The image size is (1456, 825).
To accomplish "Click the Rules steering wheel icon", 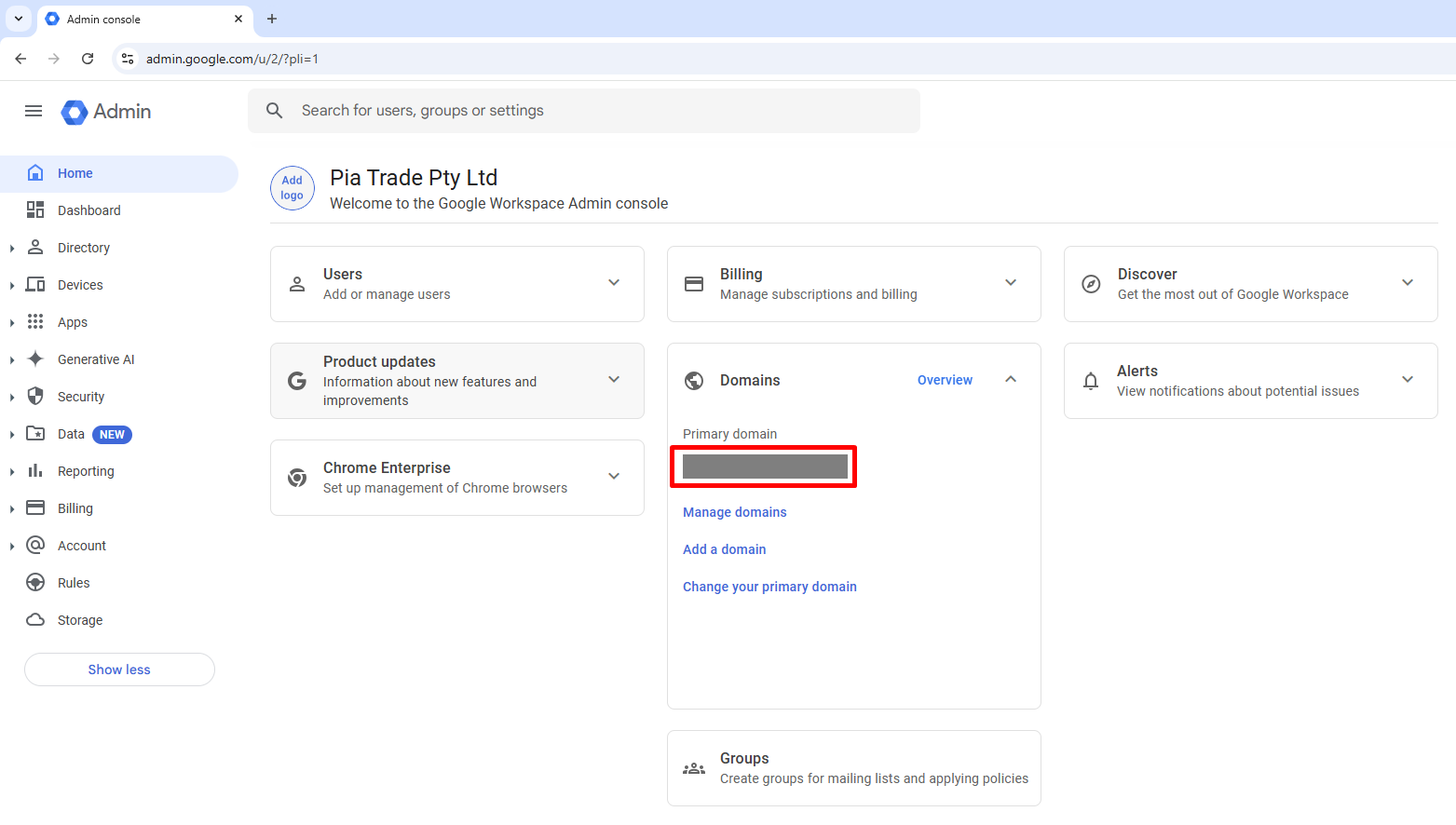I will click(x=35, y=583).
